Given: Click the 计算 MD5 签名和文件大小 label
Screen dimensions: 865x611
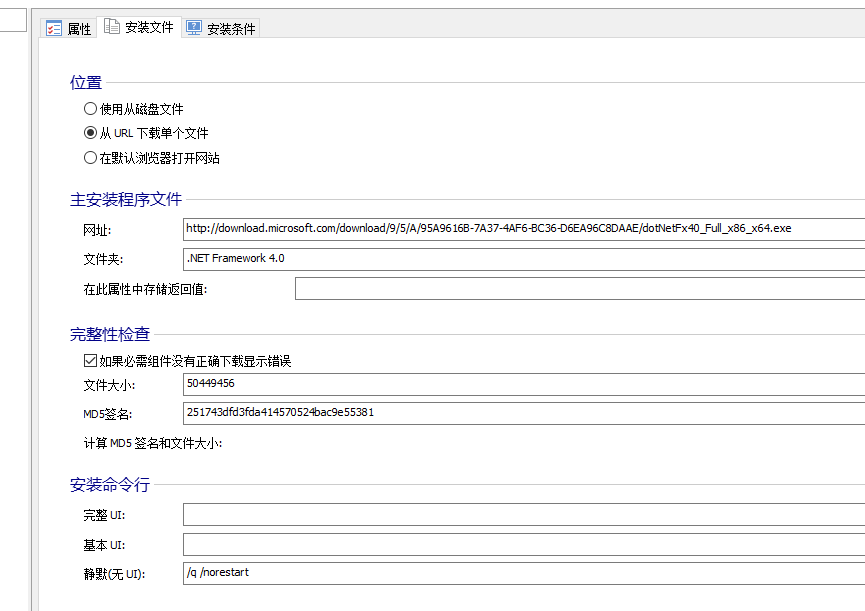Looking at the screenshot, I should [153, 443].
